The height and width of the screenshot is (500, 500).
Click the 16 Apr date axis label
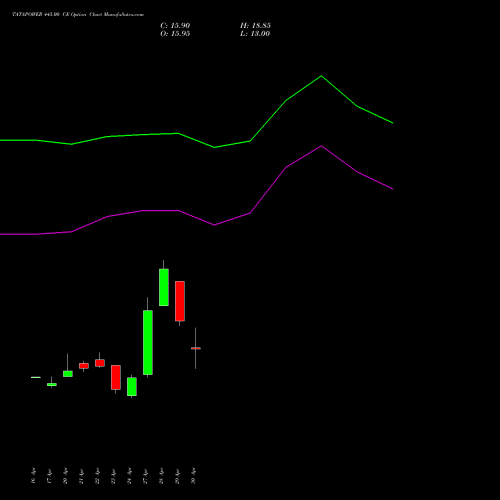click(33, 476)
